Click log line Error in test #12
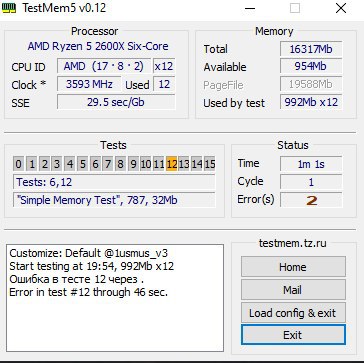Screen dimensions: 364x363 click(89, 292)
